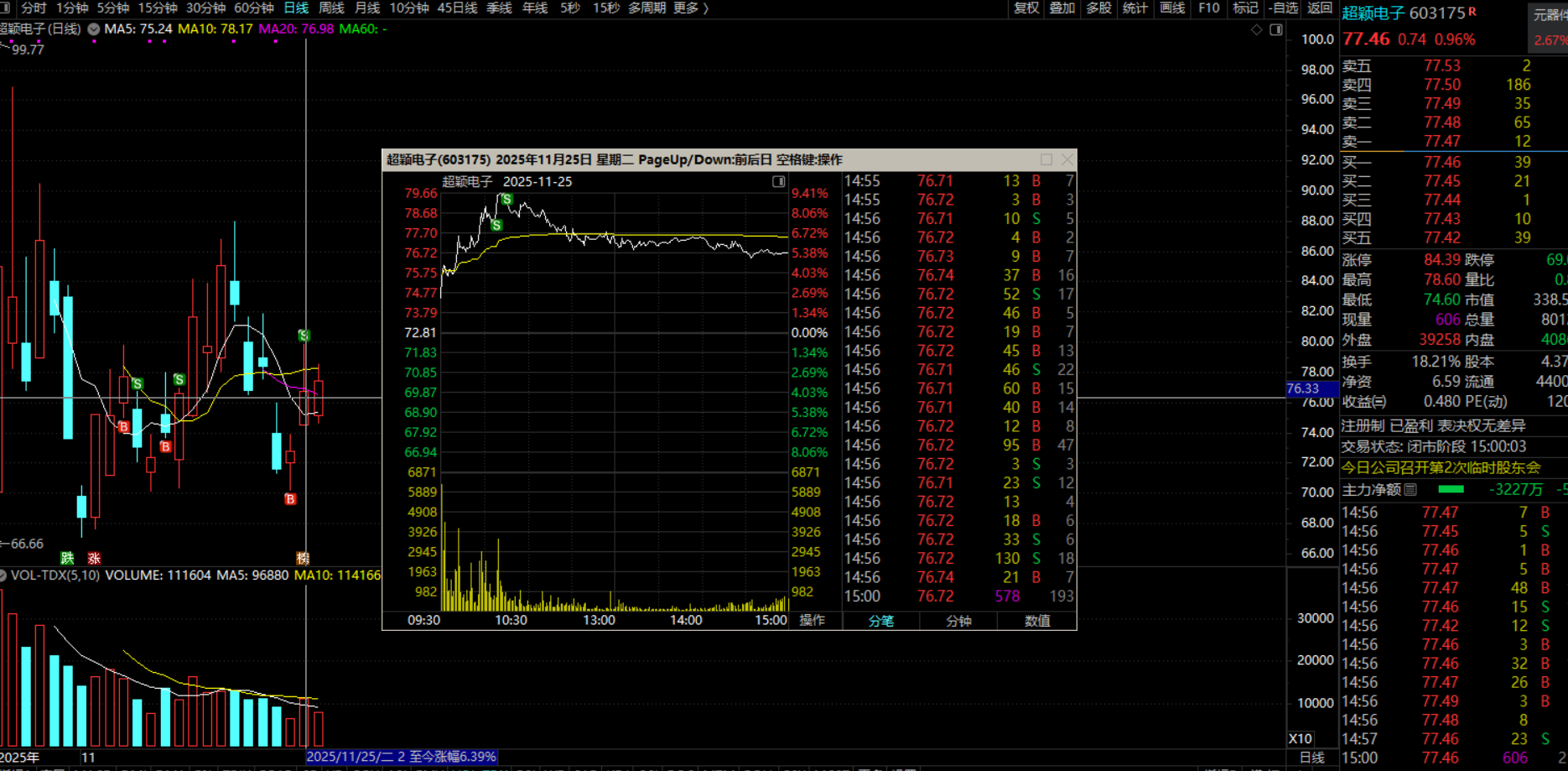The width and height of the screenshot is (1568, 771).
Task: Open the 多股 multi-stock view
Action: click(x=1098, y=8)
